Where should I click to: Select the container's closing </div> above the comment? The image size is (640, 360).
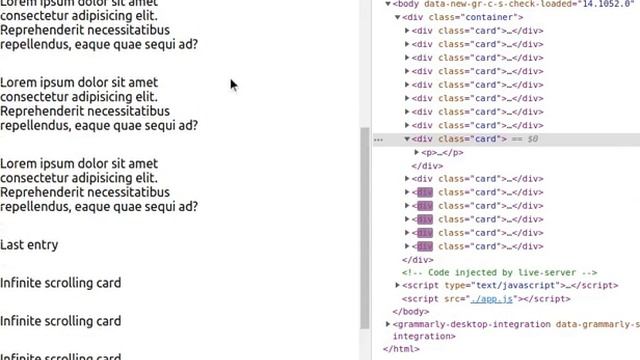[418, 260]
